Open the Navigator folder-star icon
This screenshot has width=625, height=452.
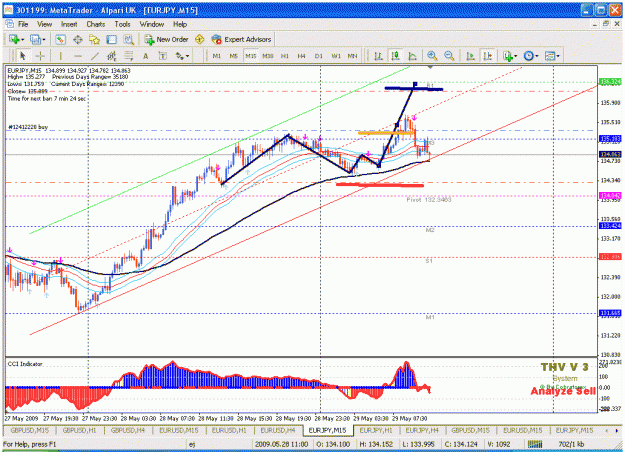coord(94,39)
